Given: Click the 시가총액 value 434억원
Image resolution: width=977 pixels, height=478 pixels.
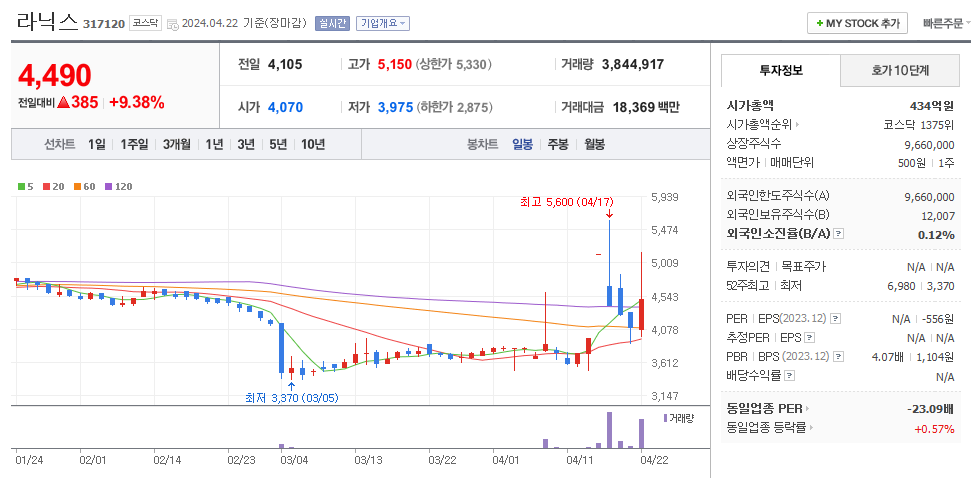Looking at the screenshot, I should tap(932, 106).
